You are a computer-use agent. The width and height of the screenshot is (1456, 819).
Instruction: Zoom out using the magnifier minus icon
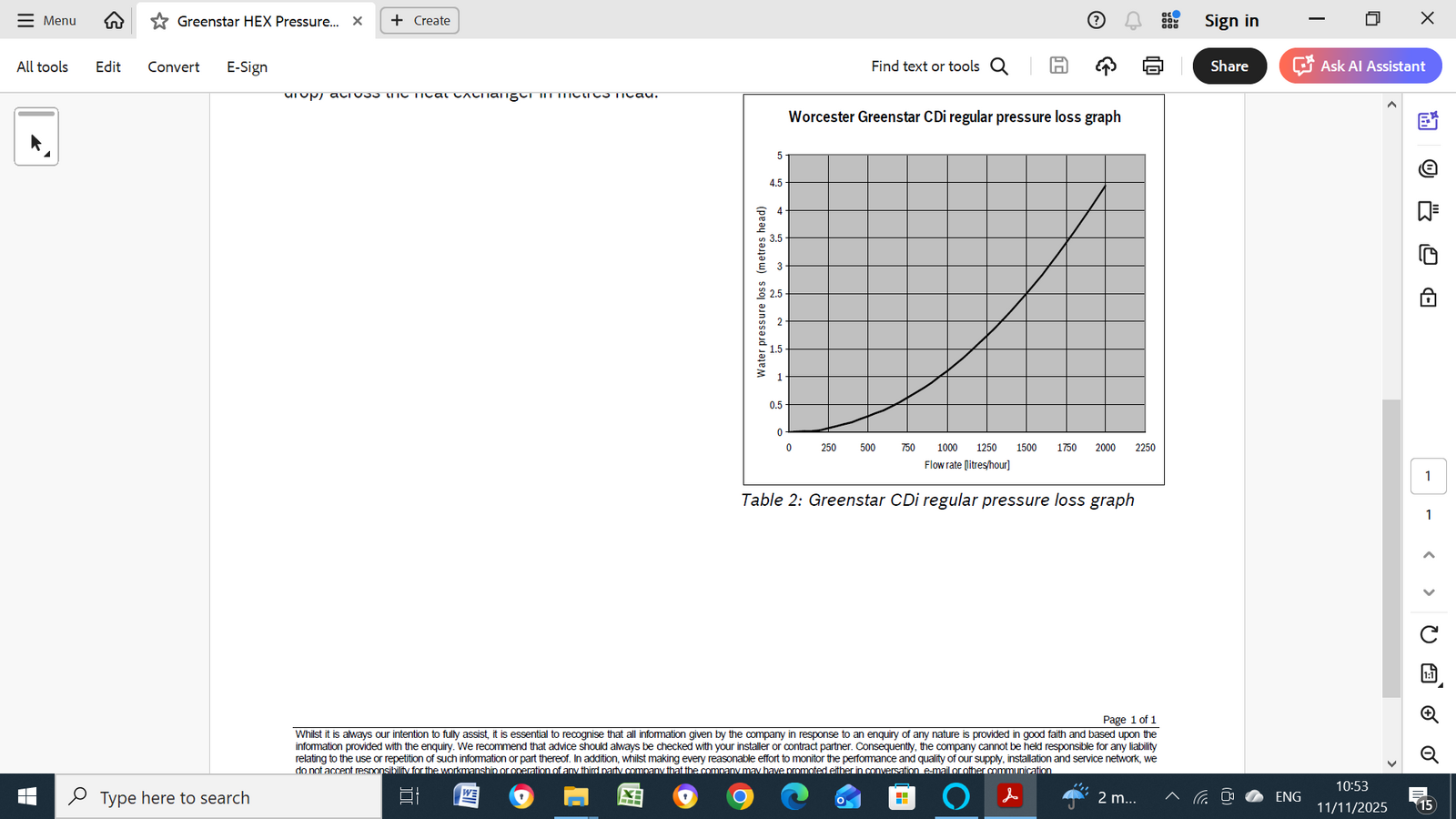(1429, 754)
